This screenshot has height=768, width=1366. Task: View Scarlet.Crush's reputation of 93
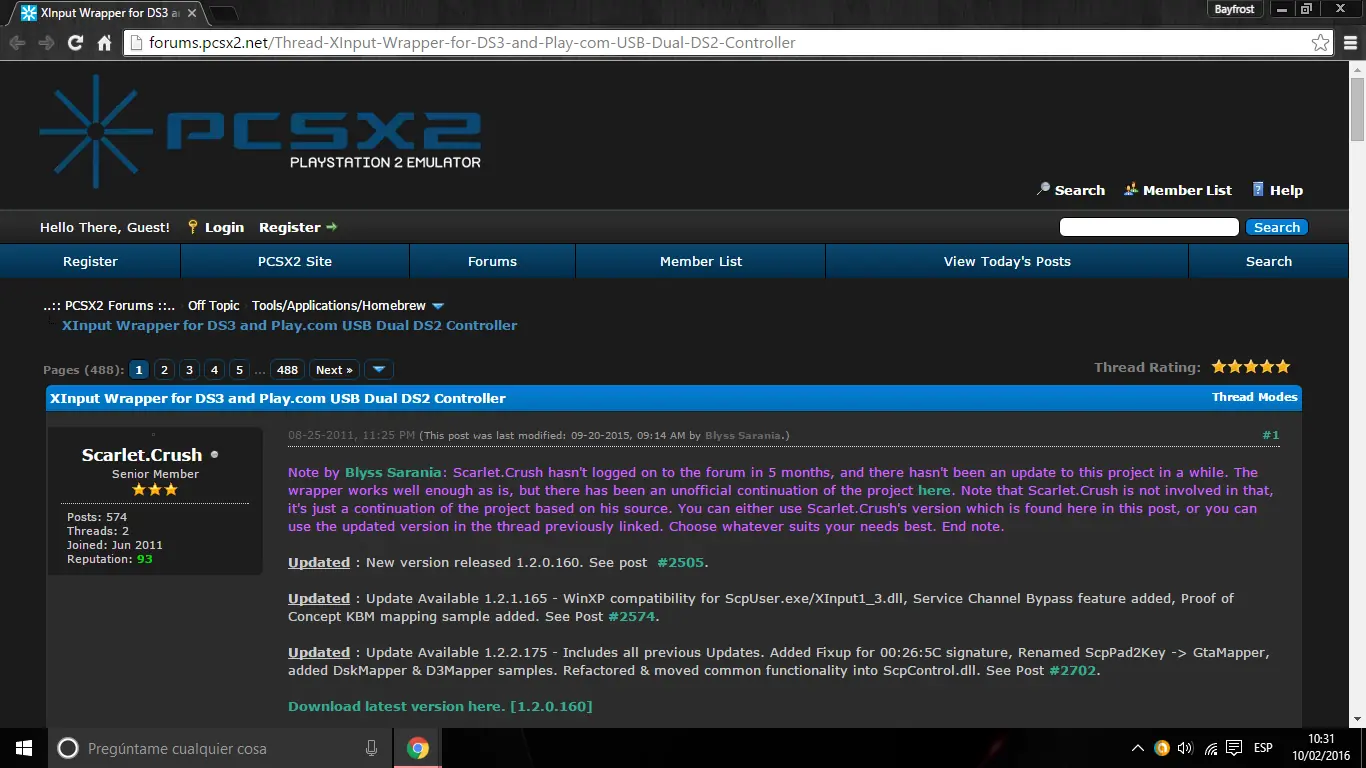coord(145,560)
